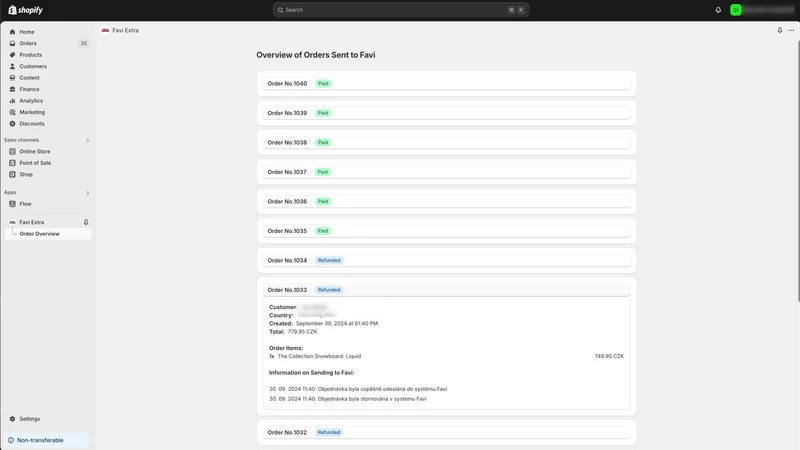
Task: Click the Flow app icon
Action: [12, 204]
